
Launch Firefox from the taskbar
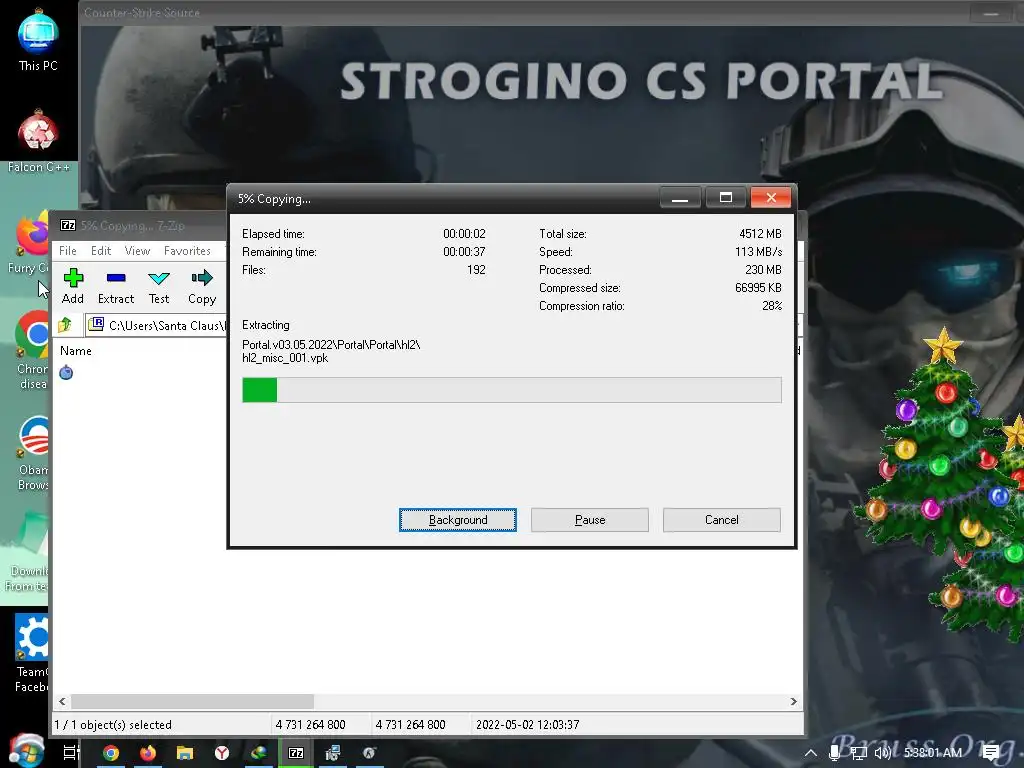(x=148, y=753)
